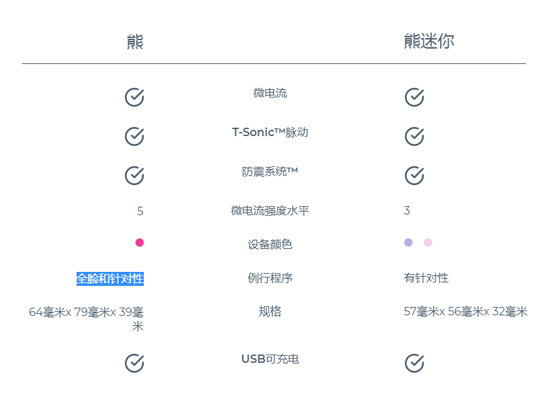Click the 熊 checkmark for USB可充电

pyautogui.click(x=134, y=363)
